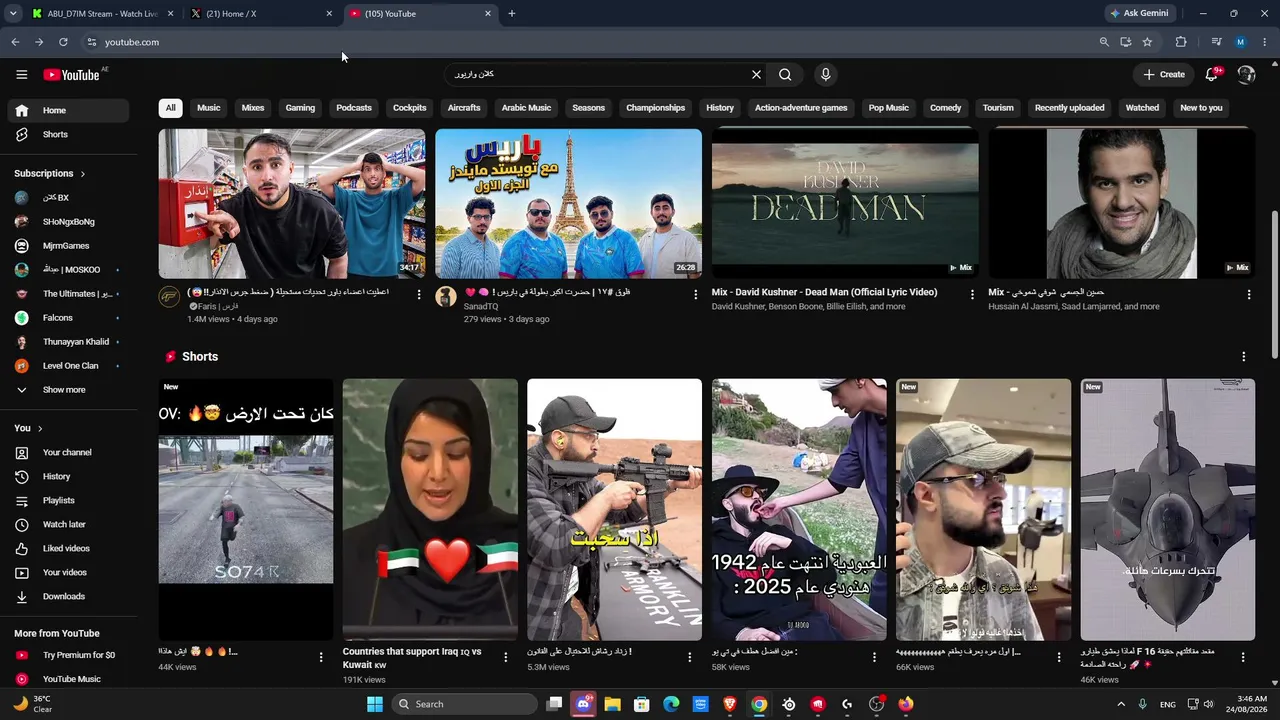Viewport: 1280px width, 720px height.
Task: Open options menu for Faris video
Action: click(x=419, y=294)
